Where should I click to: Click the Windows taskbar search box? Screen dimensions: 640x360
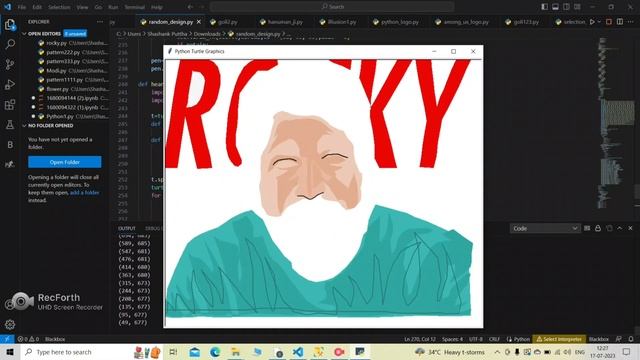point(77,352)
